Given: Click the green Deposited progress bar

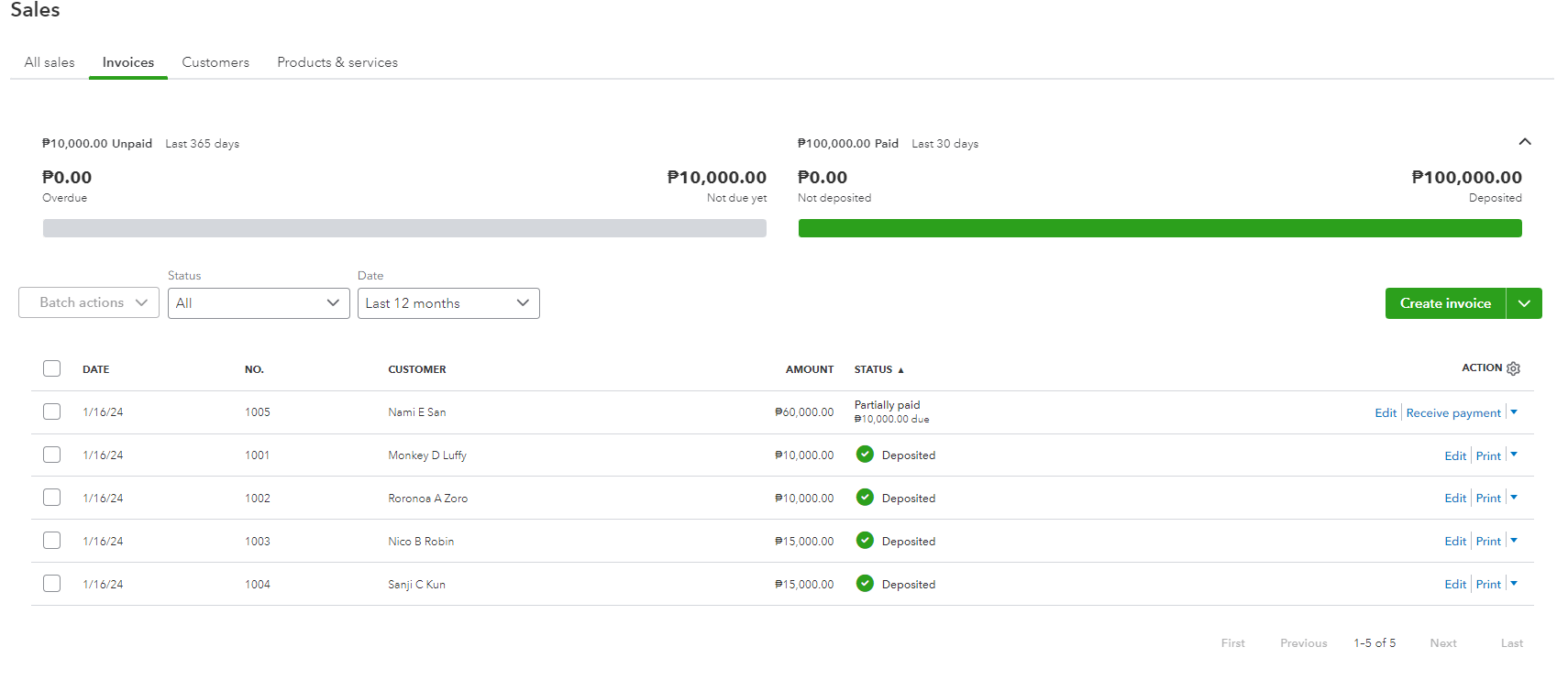Looking at the screenshot, I should click(x=1160, y=228).
